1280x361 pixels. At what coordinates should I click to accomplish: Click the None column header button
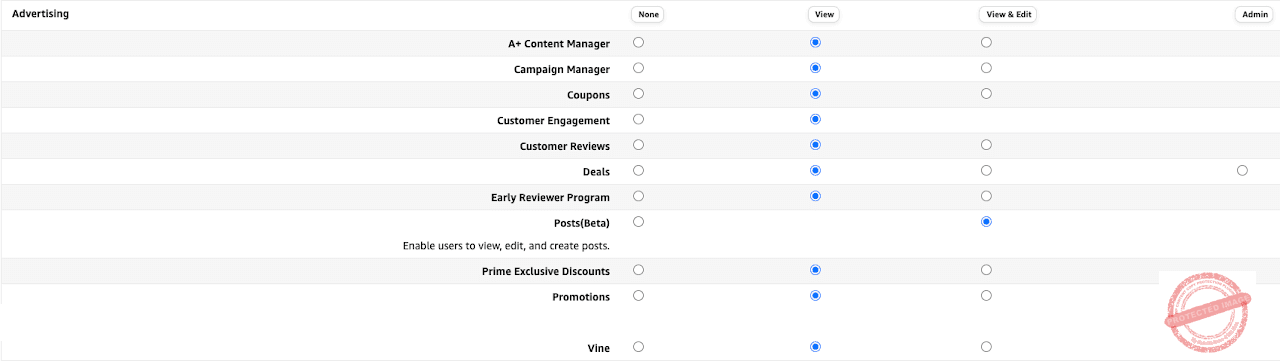pos(648,15)
